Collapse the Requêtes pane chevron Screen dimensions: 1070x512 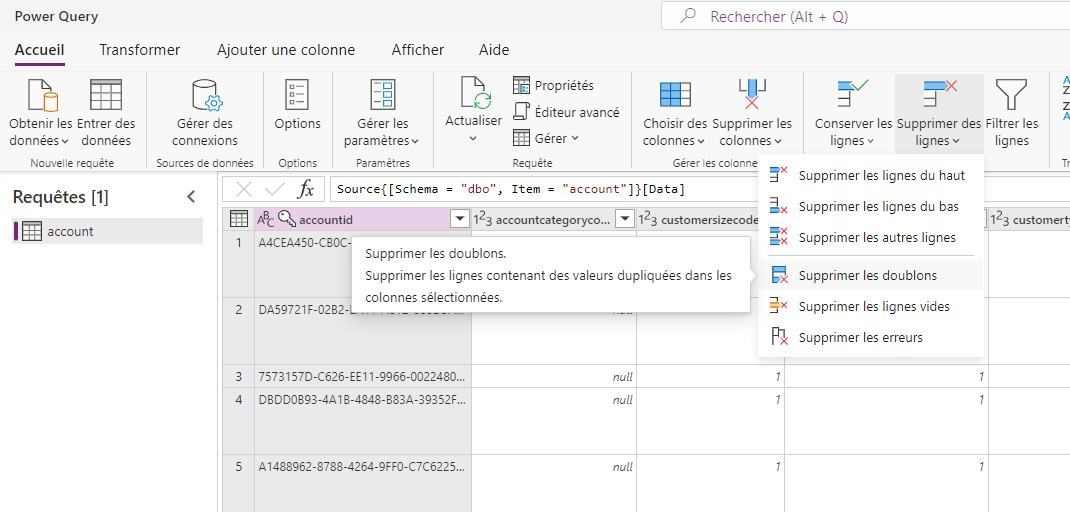coord(192,197)
